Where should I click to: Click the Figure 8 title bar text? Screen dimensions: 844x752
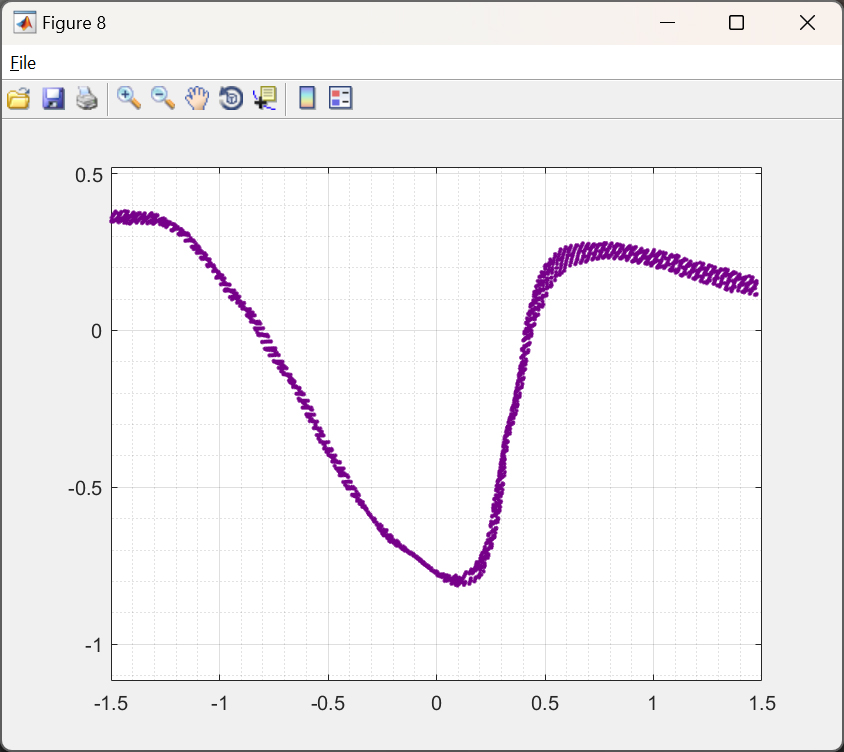[x=74, y=23]
